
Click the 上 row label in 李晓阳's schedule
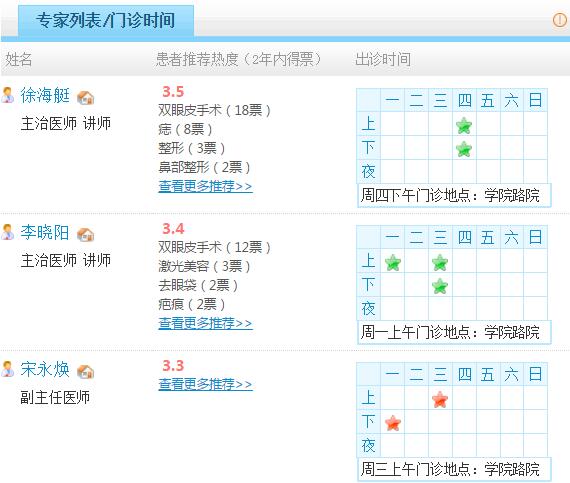point(369,261)
